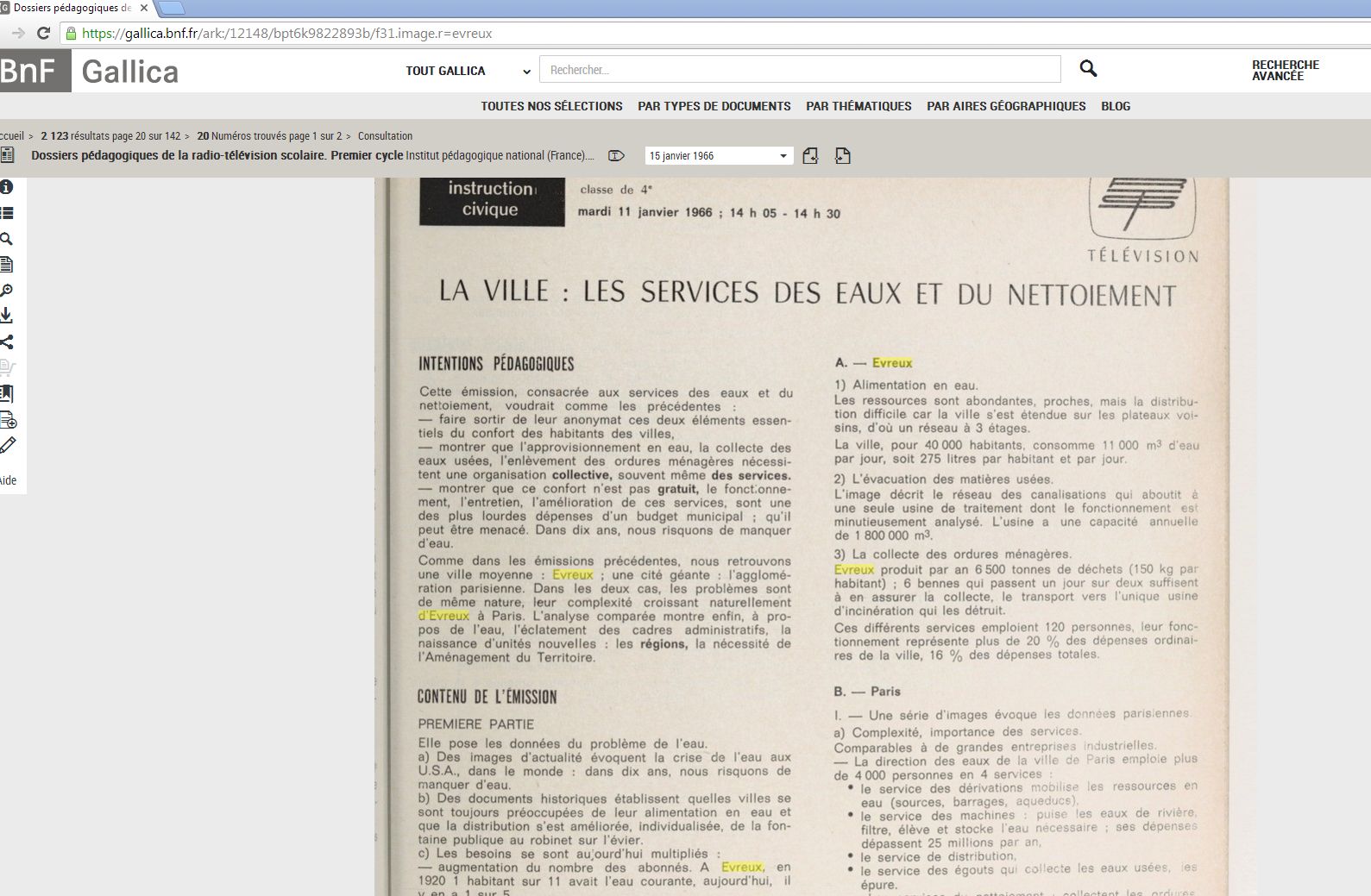Open the share icon in sidebar
The width and height of the screenshot is (1371, 896).
tap(6, 342)
